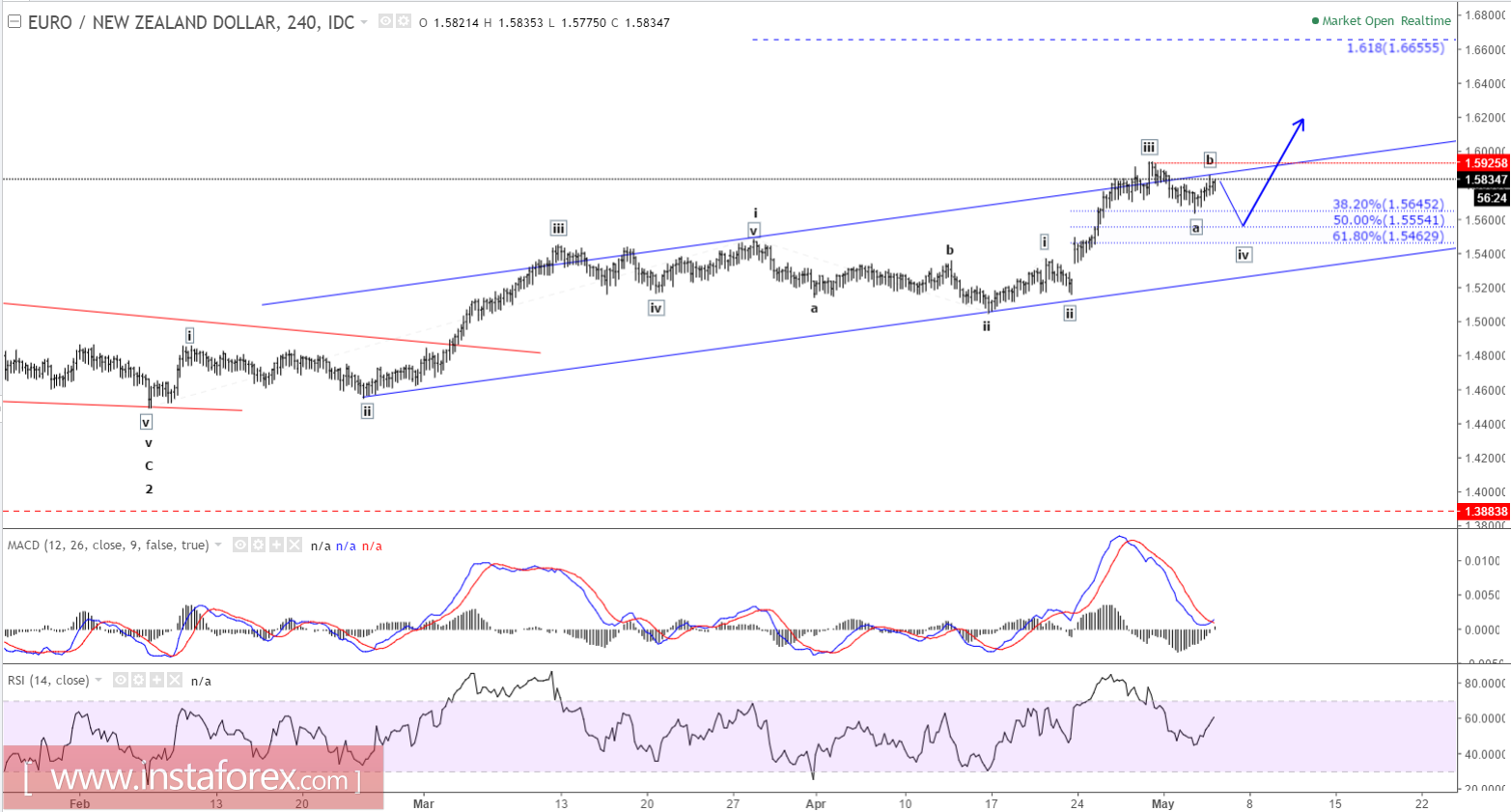Select Fibonacci 1.618(1.66555) label
This screenshot has height=812, width=1511.
coord(1396,47)
